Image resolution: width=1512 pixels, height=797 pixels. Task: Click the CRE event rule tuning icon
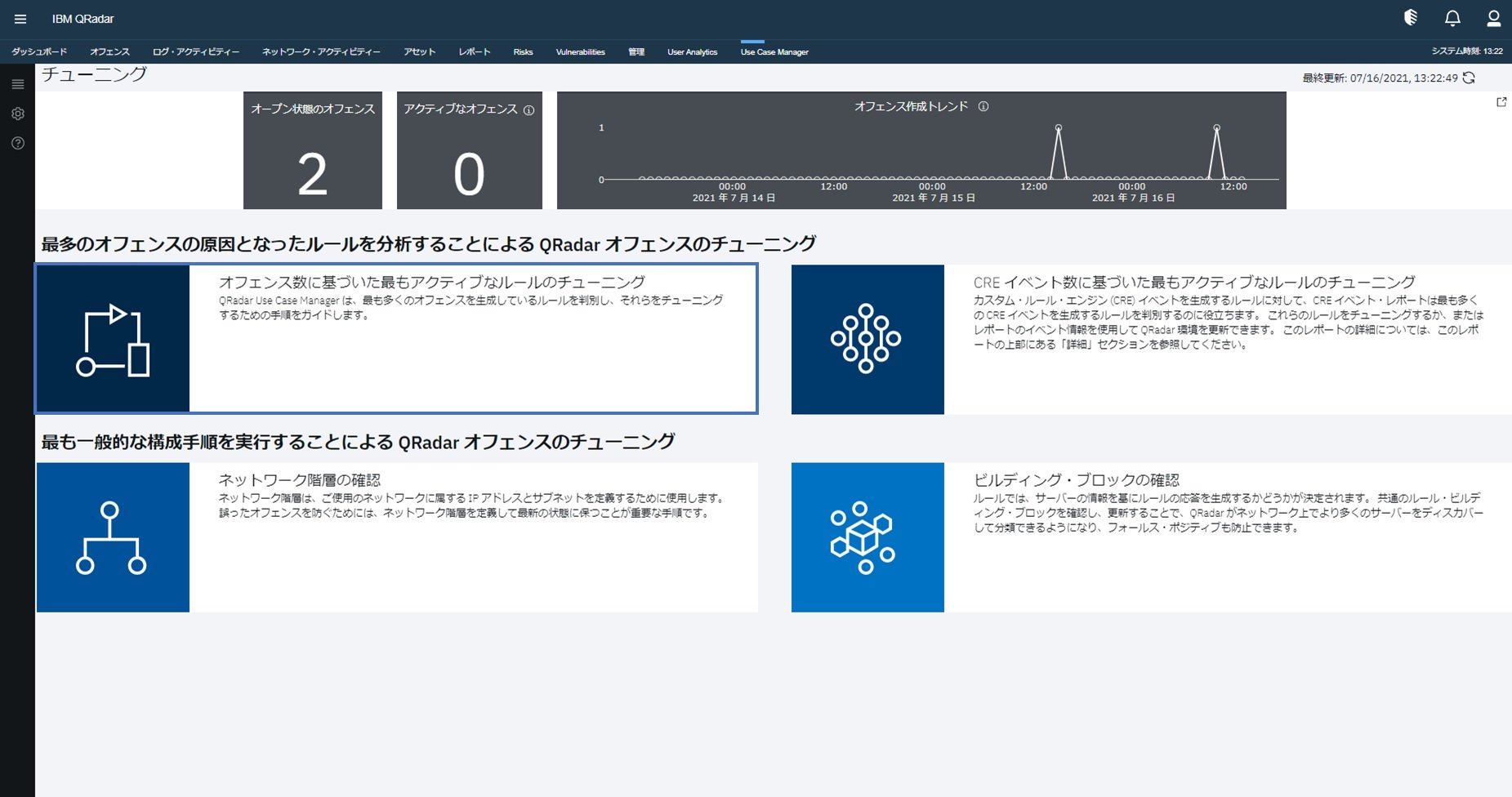pos(868,339)
